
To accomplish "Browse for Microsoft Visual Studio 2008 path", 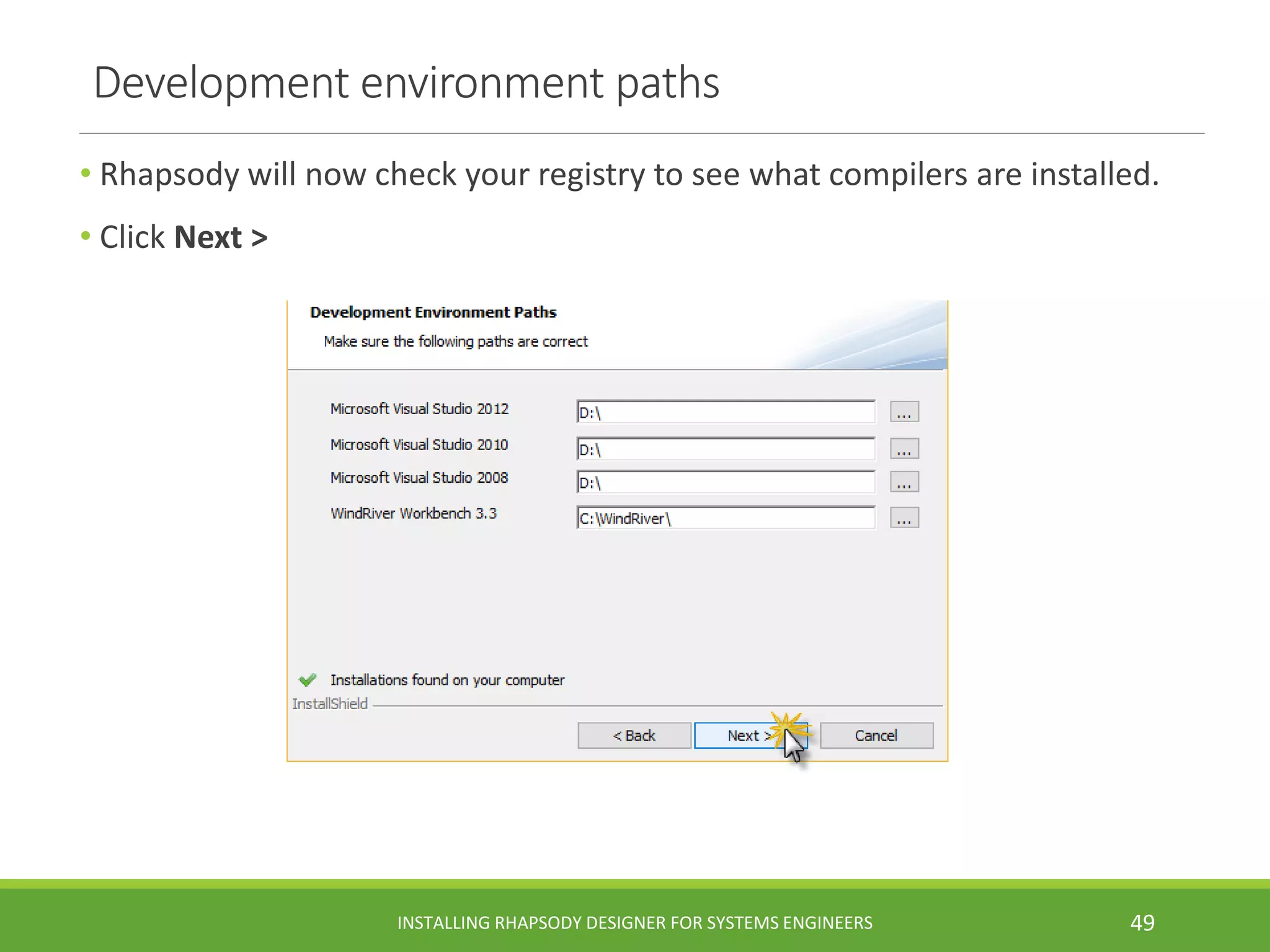I will (x=904, y=482).
